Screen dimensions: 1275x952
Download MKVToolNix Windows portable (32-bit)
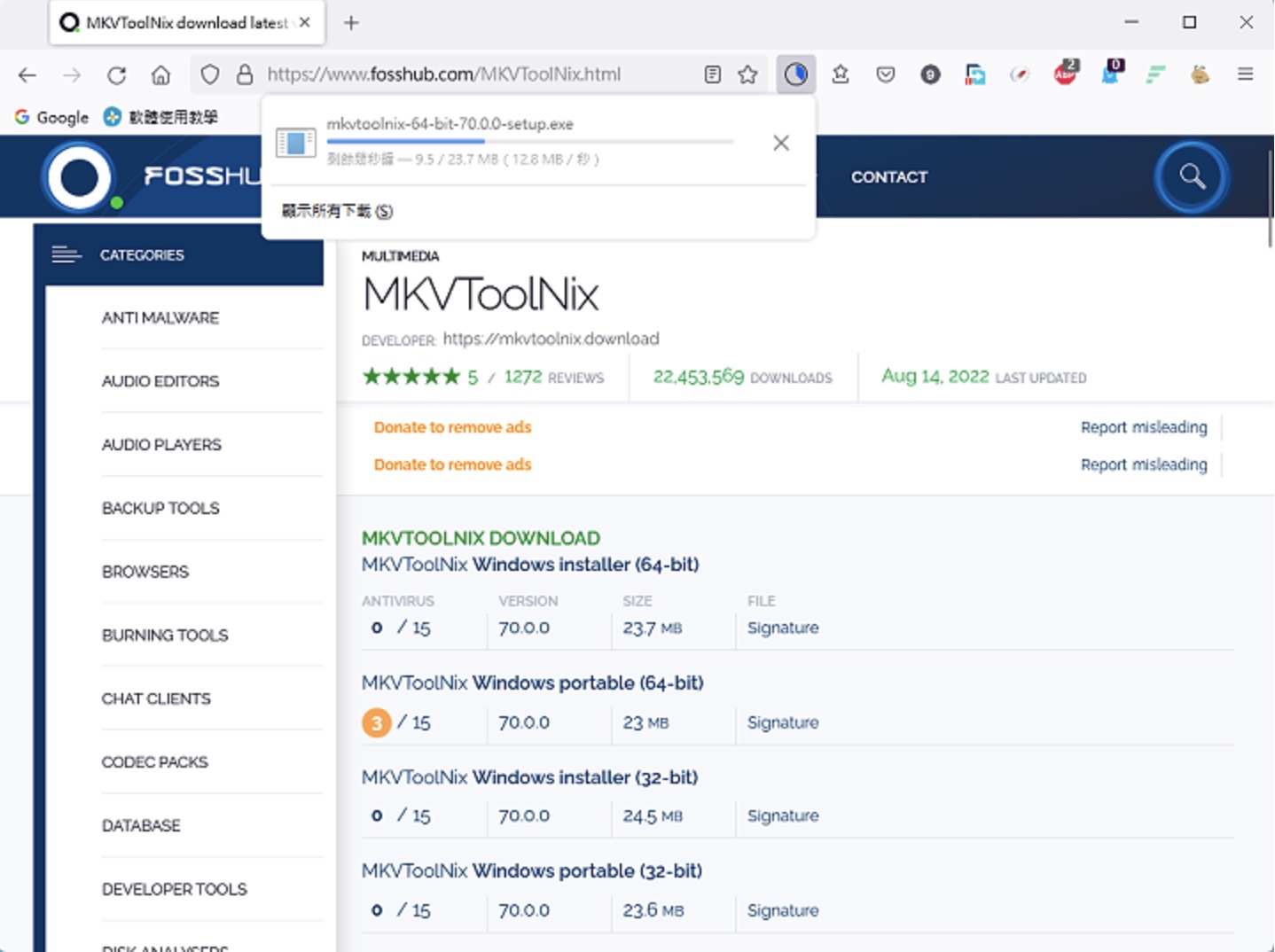click(532, 871)
